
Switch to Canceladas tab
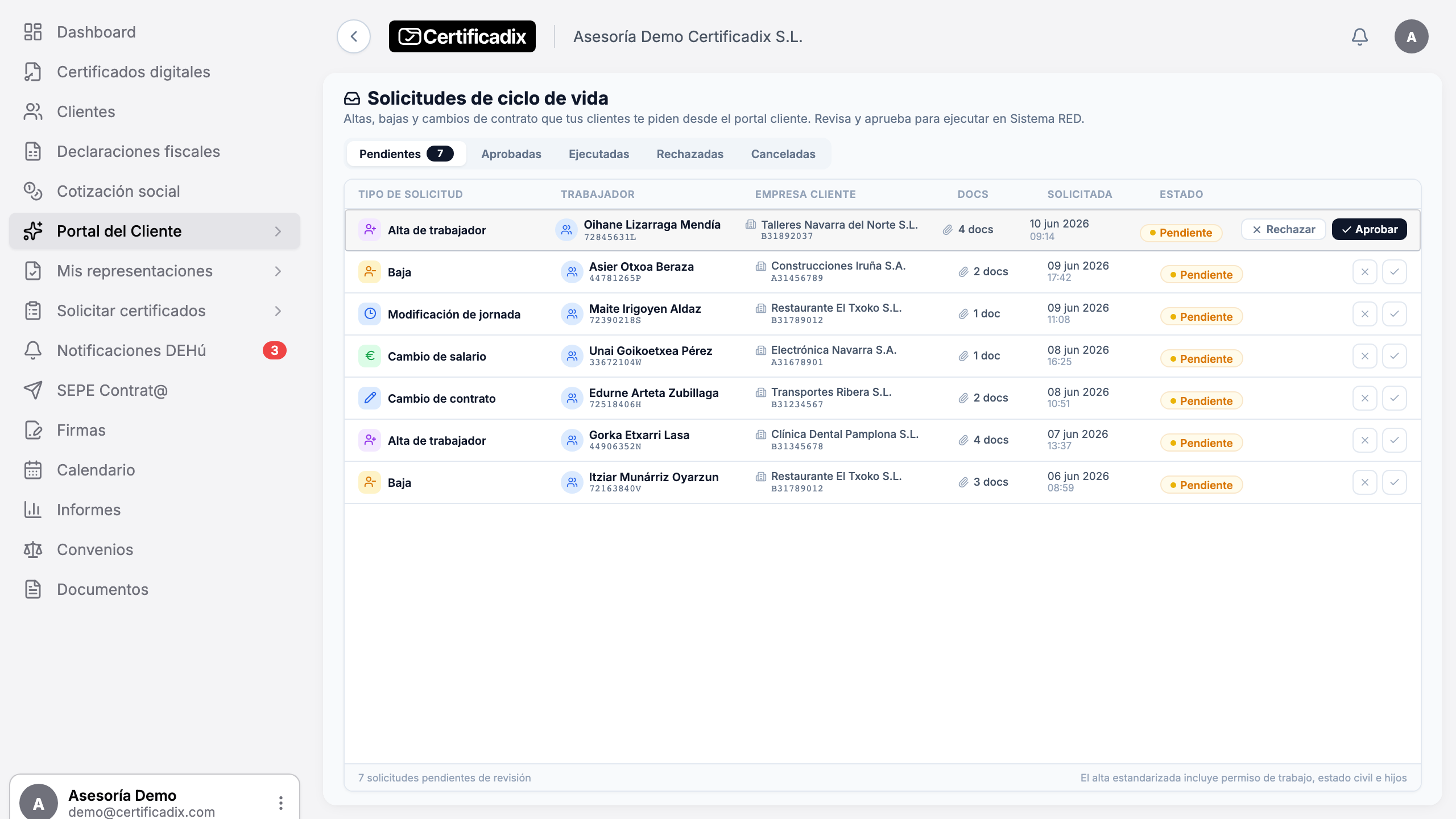pos(783,154)
